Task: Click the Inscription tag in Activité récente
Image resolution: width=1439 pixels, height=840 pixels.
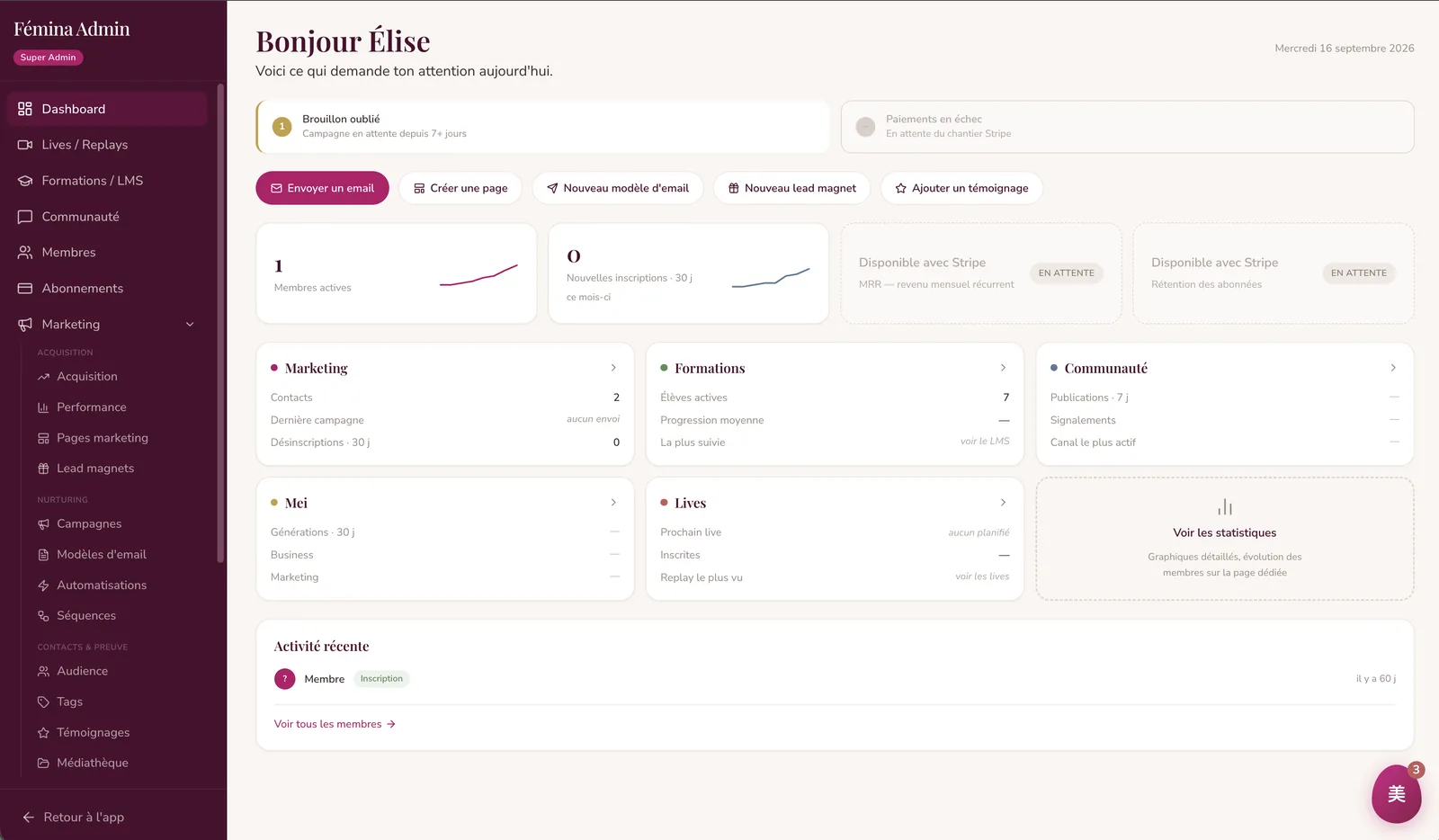Action: tap(381, 679)
